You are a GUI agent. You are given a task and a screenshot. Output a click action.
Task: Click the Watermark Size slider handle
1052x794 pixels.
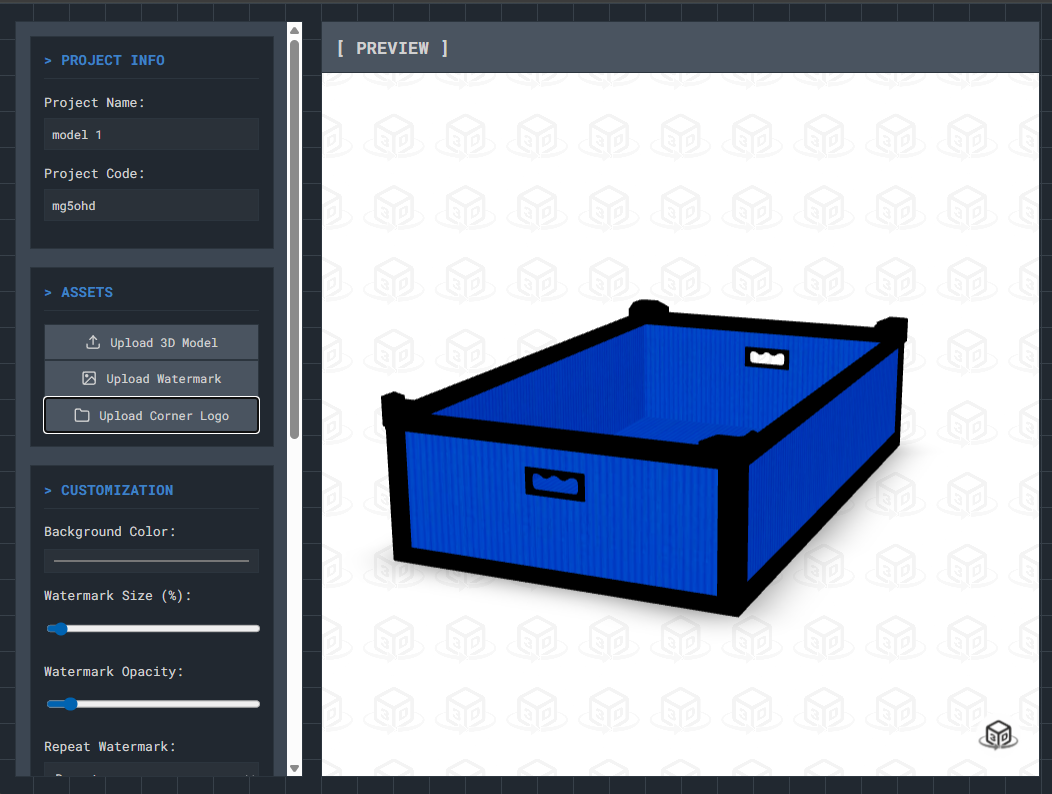point(59,629)
